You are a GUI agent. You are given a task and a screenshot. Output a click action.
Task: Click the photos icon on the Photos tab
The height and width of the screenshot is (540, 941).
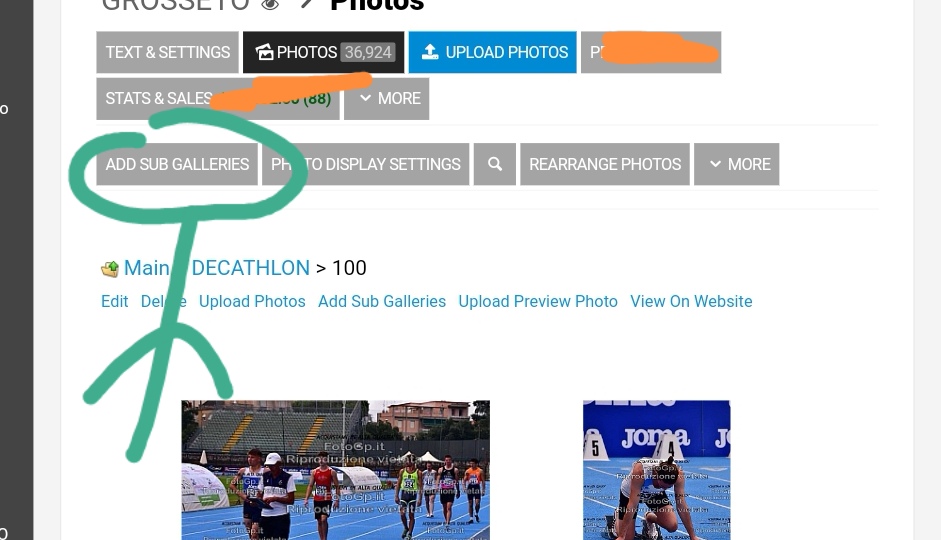click(264, 52)
